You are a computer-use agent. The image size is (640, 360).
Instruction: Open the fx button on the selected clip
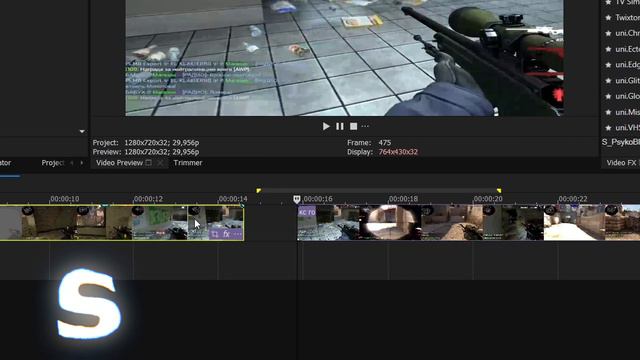(226, 234)
